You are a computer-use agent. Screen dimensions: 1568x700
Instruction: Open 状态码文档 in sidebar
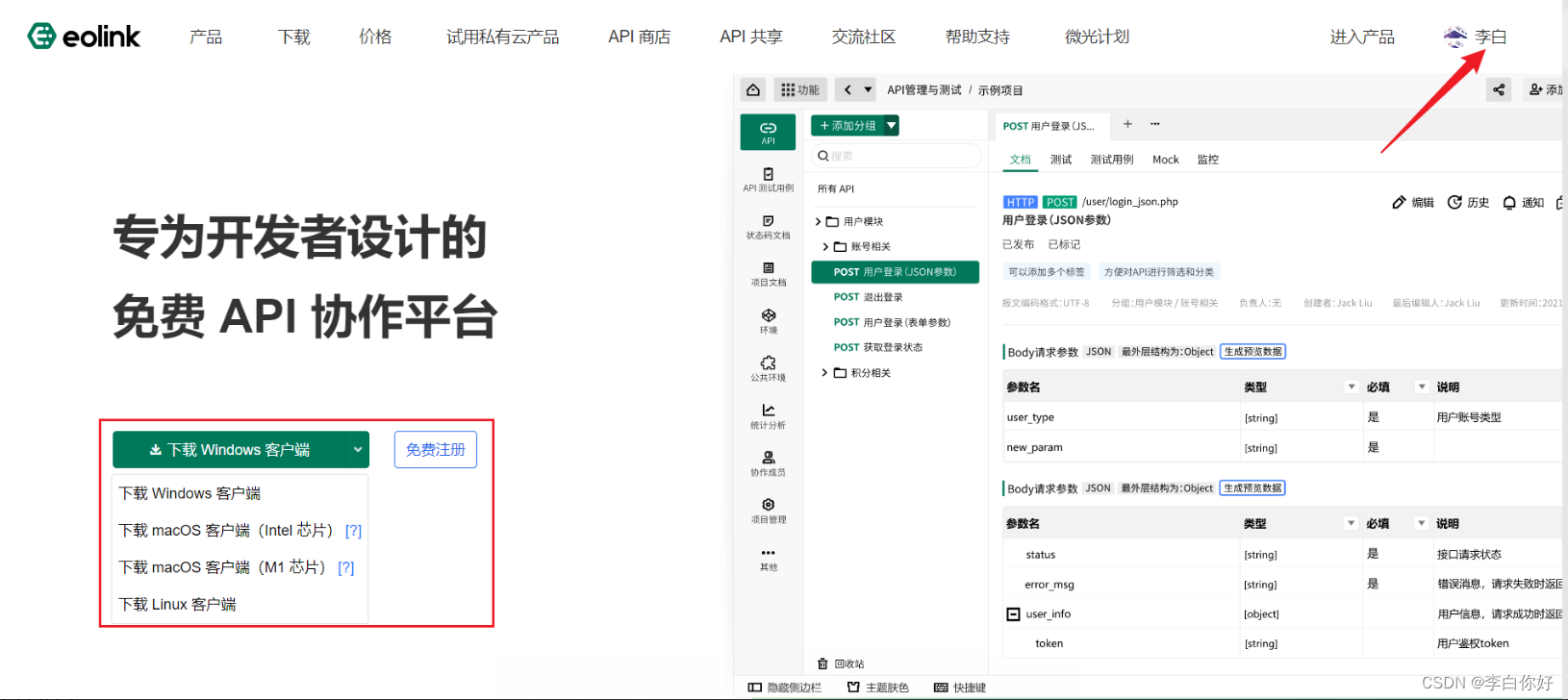tap(768, 227)
